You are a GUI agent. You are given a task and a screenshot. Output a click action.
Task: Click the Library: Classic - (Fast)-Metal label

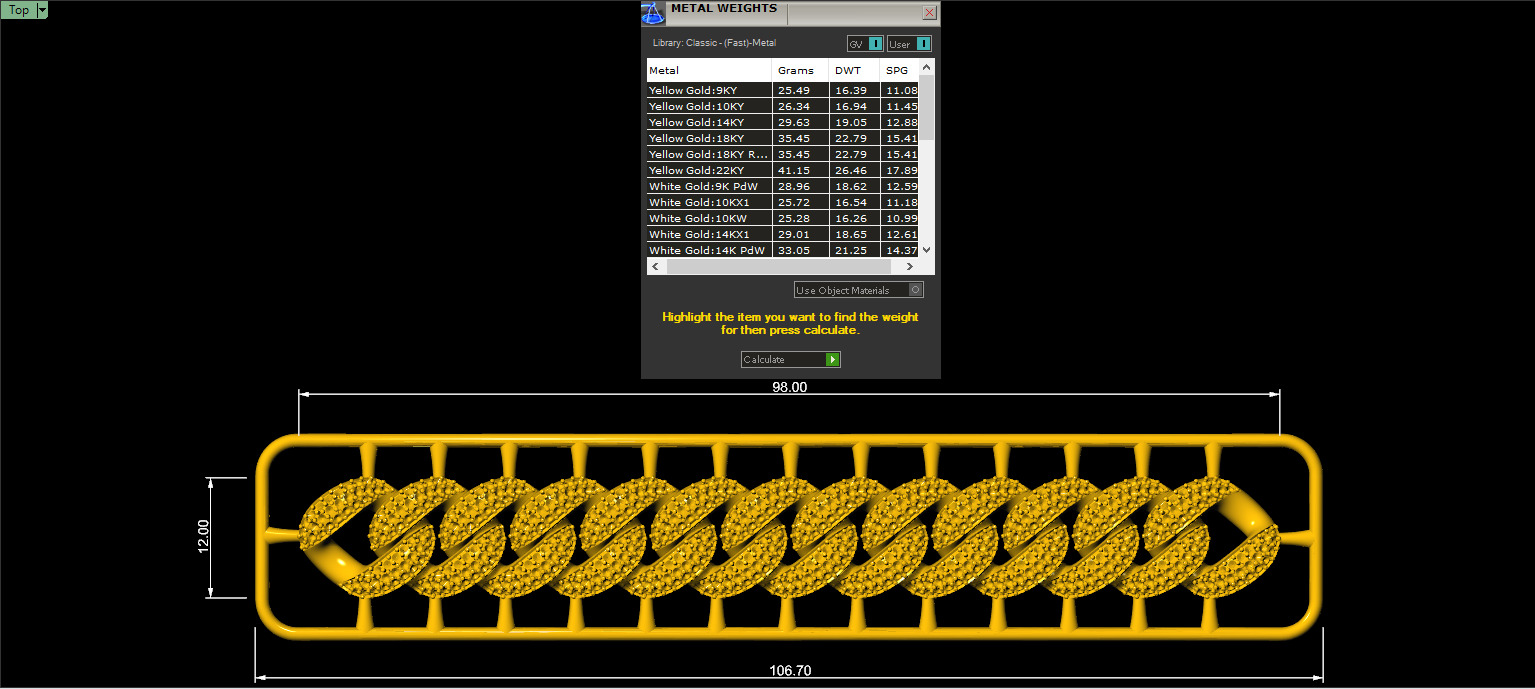click(714, 43)
